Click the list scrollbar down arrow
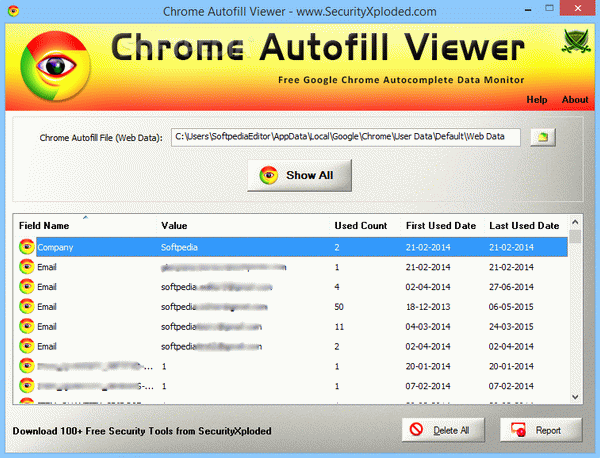600x458 pixels. tap(575, 397)
